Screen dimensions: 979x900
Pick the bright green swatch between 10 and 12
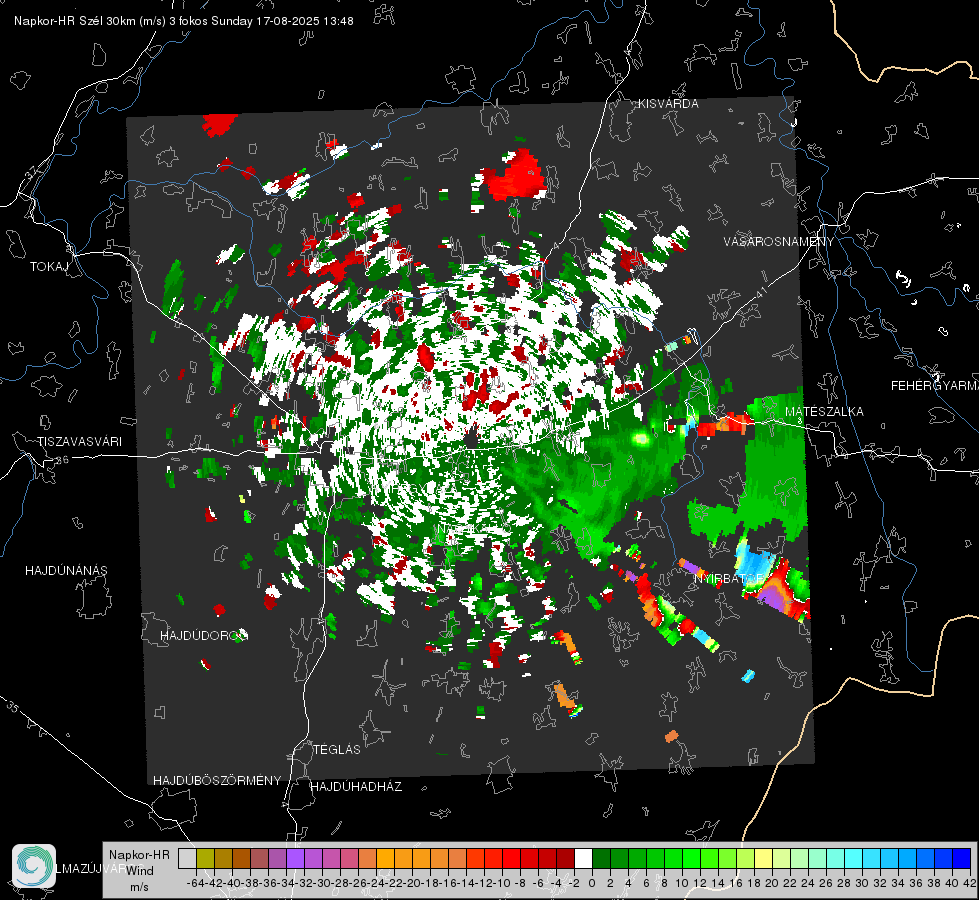[x=691, y=858]
